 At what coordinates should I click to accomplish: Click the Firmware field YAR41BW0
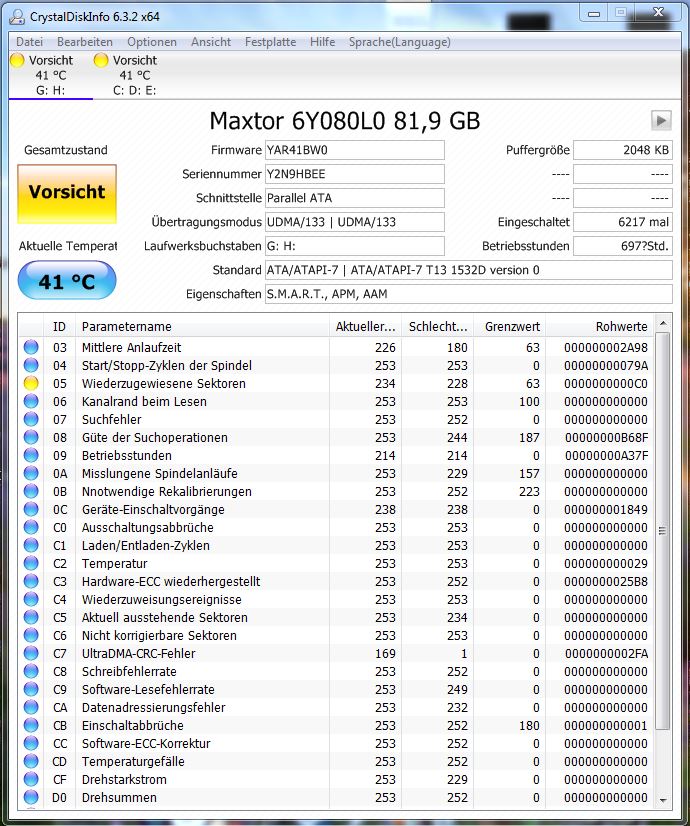tap(354, 150)
